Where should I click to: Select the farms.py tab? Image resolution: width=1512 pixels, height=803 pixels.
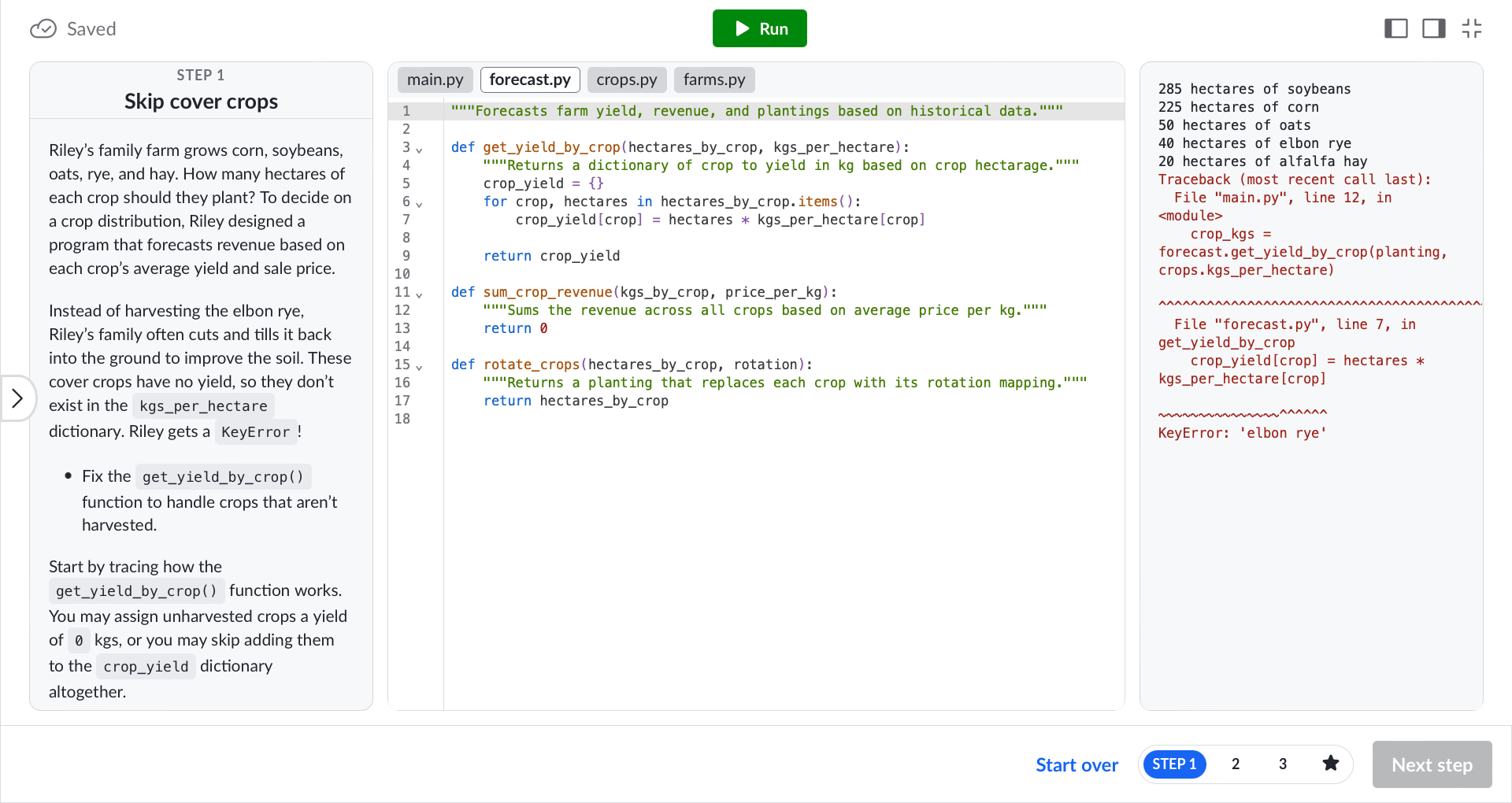pyautogui.click(x=714, y=80)
